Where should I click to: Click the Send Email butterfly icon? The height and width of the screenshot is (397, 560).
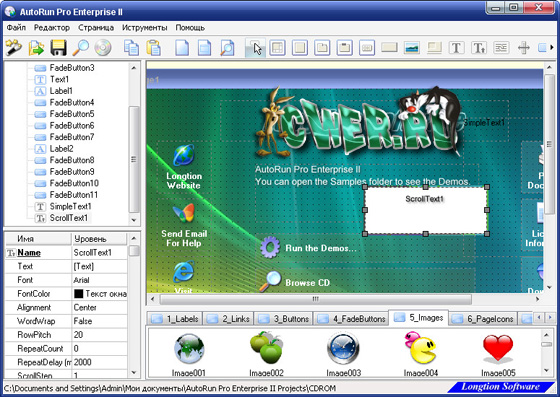click(x=184, y=213)
